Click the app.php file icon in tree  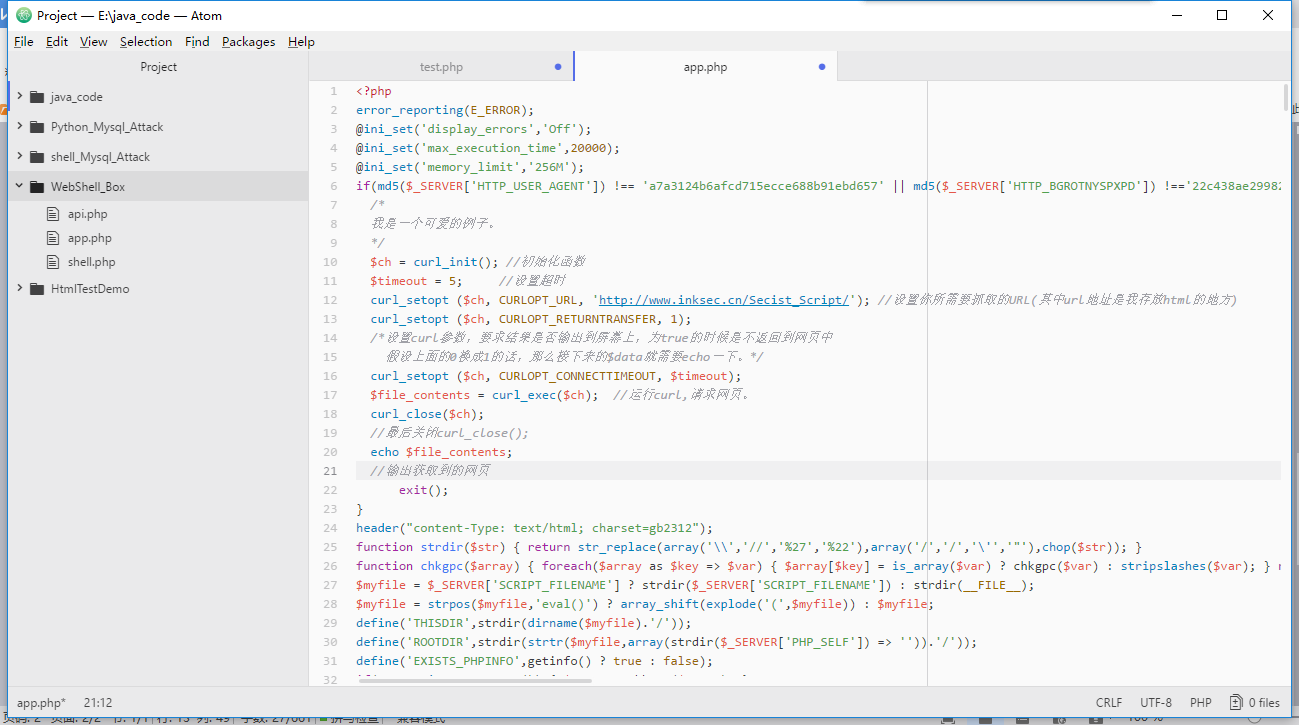point(54,238)
